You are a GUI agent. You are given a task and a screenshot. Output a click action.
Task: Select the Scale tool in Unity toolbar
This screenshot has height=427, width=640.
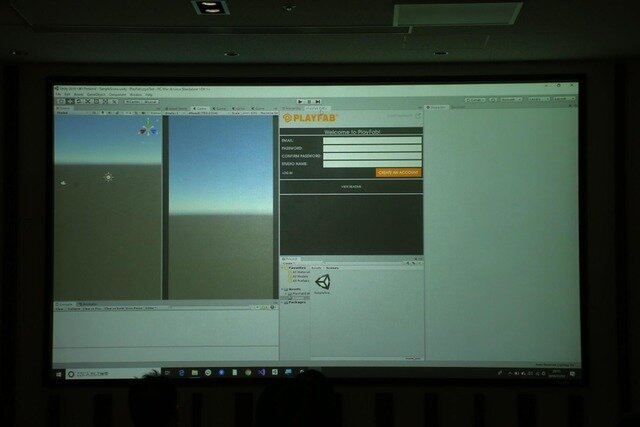click(x=88, y=101)
